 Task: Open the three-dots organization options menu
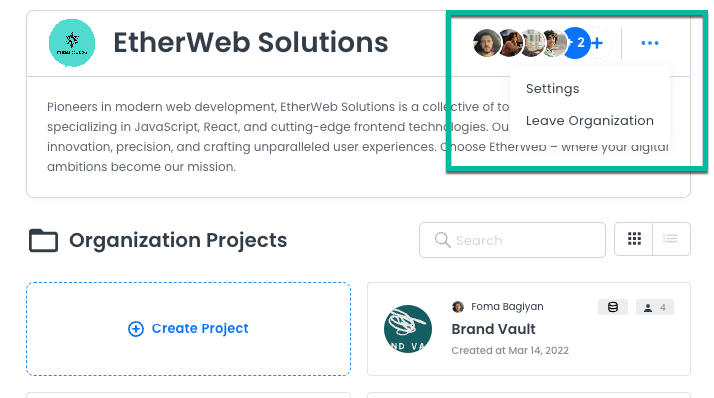coord(650,43)
